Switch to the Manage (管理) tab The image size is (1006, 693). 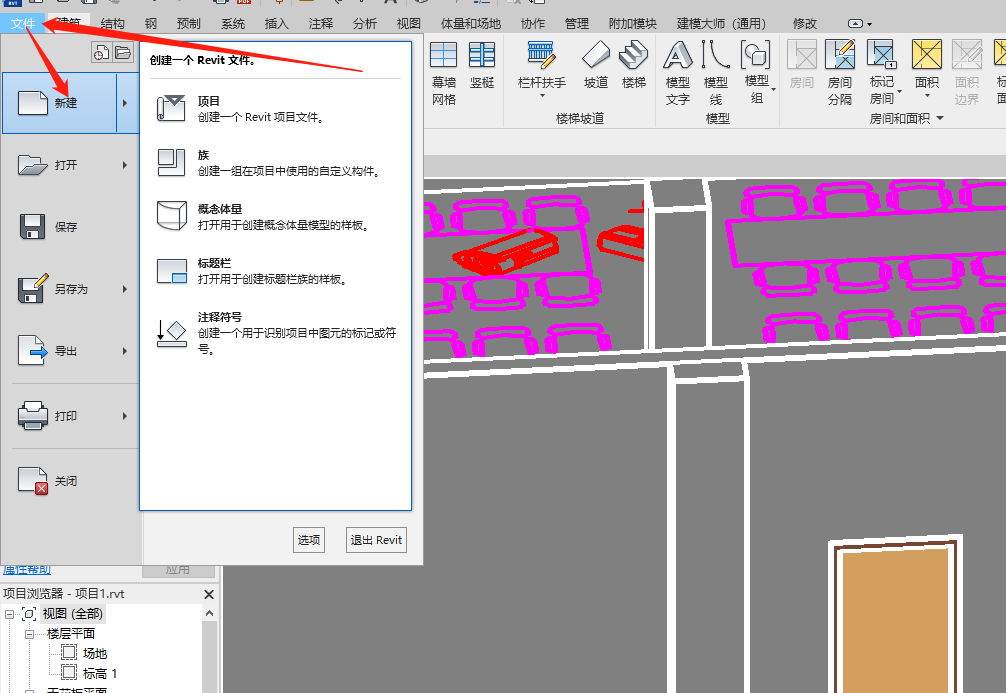coord(577,24)
